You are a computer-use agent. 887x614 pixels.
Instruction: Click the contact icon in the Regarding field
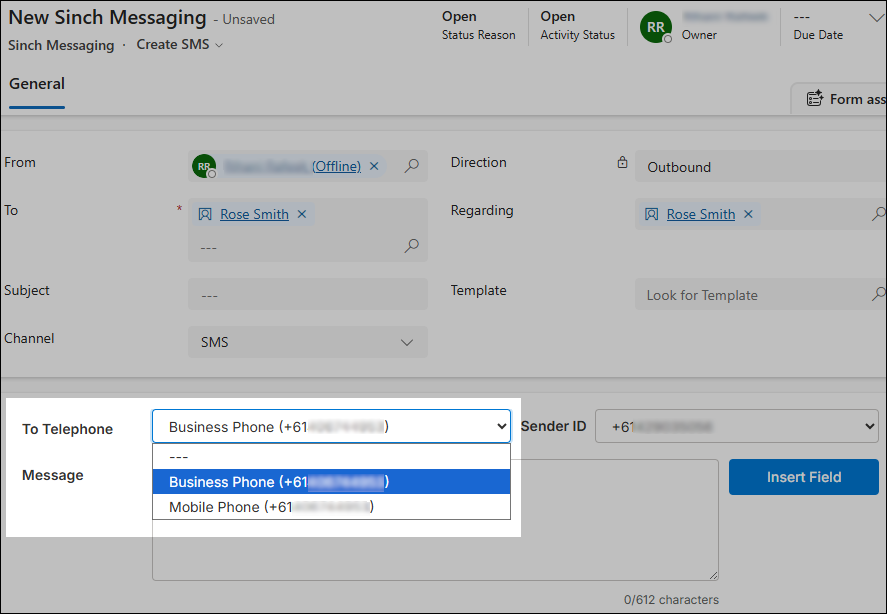pos(652,214)
